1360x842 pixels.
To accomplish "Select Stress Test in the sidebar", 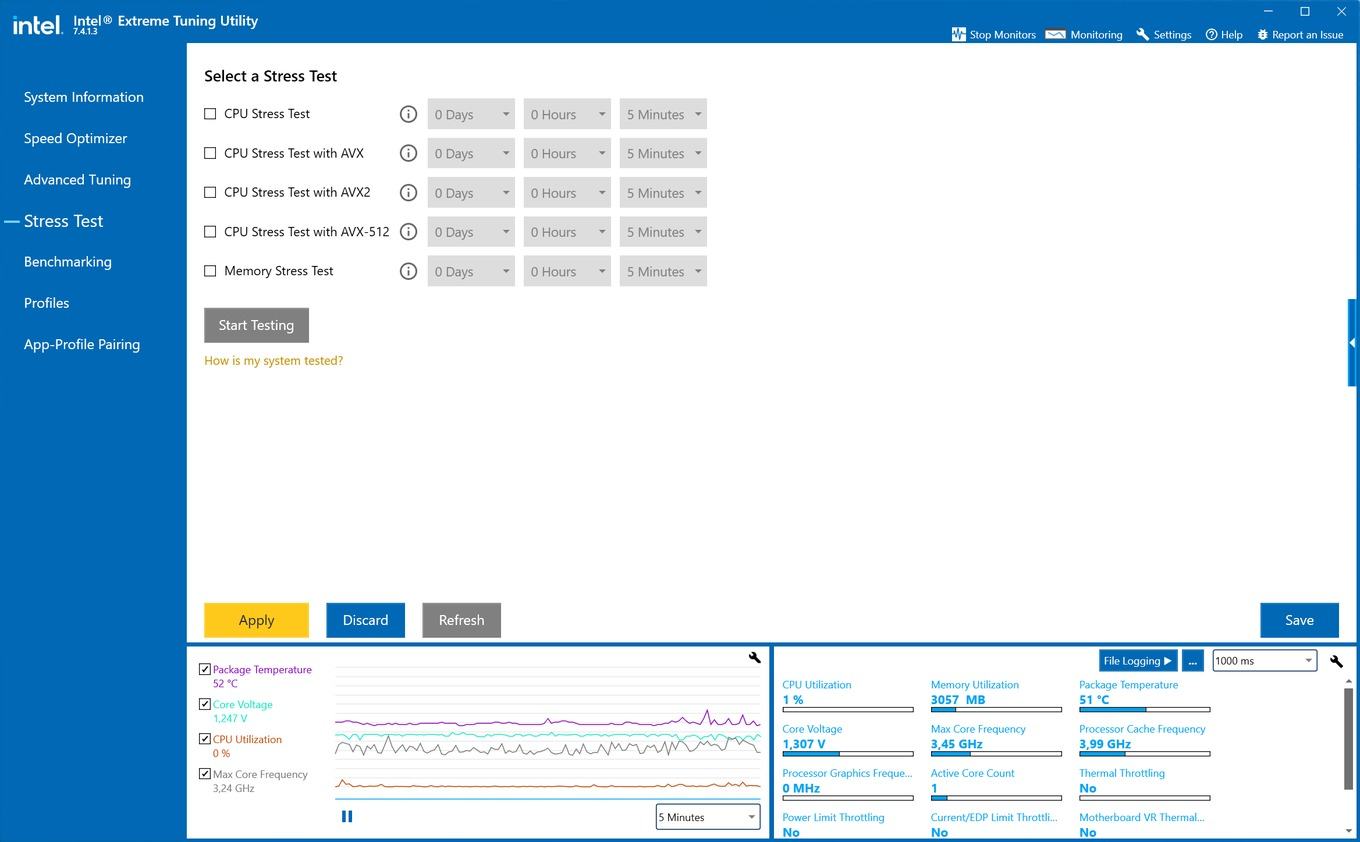I will point(63,221).
